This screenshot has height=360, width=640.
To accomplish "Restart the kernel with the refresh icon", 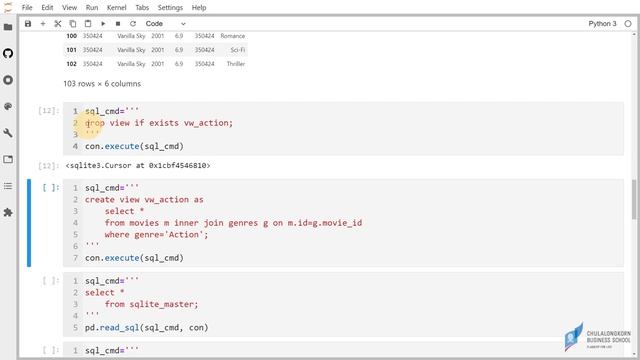I will [133, 24].
